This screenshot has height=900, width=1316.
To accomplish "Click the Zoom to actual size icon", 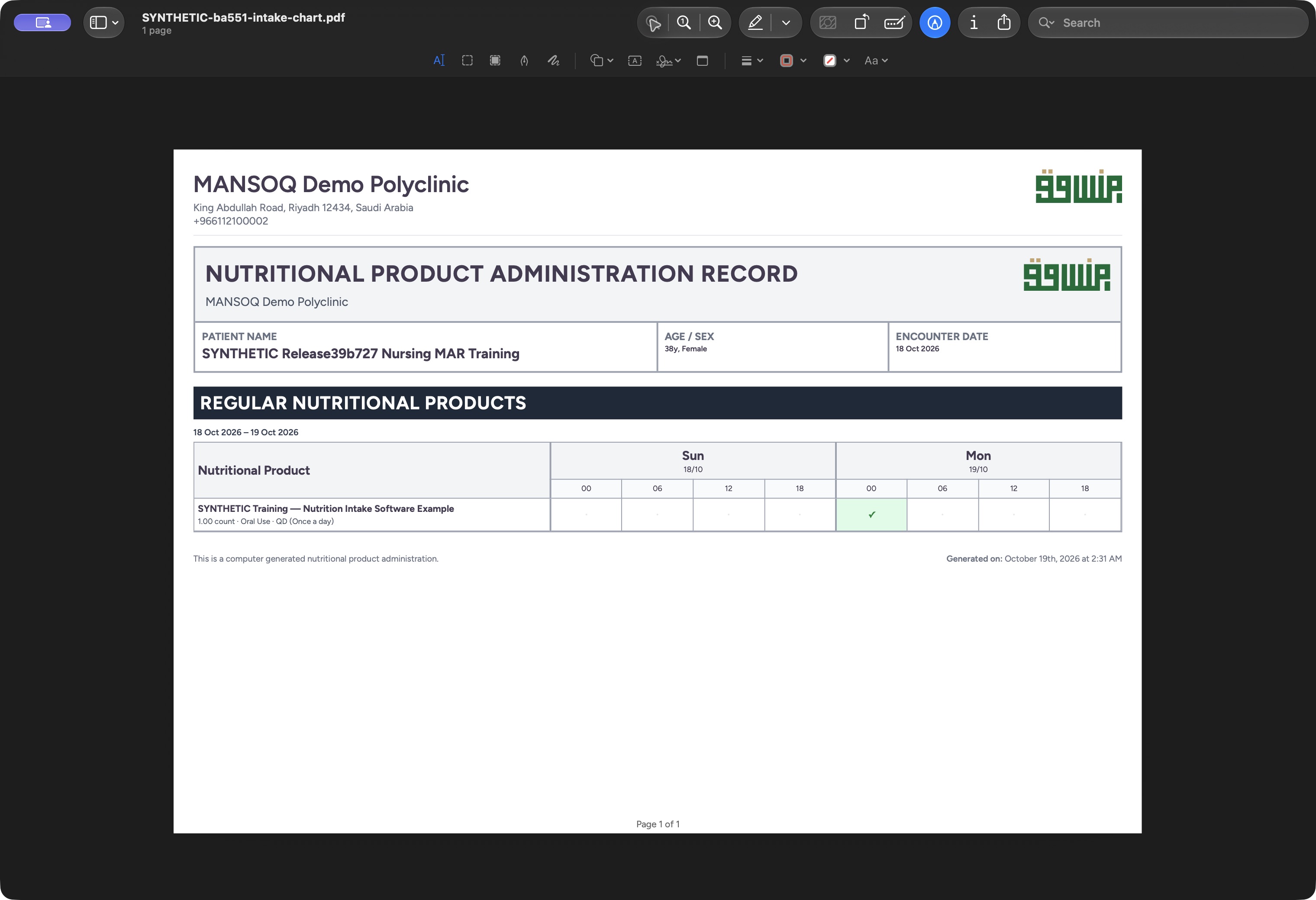I will coord(684,22).
